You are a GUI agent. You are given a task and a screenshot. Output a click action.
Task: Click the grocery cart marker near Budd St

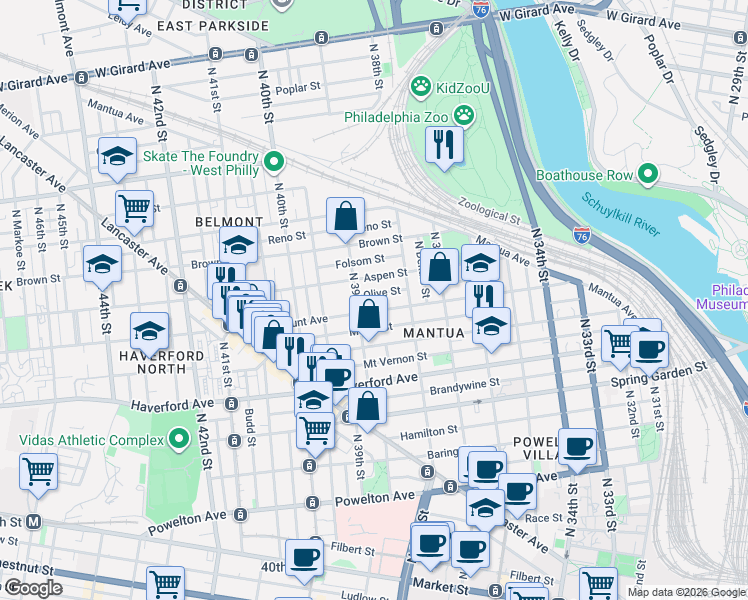[315, 432]
